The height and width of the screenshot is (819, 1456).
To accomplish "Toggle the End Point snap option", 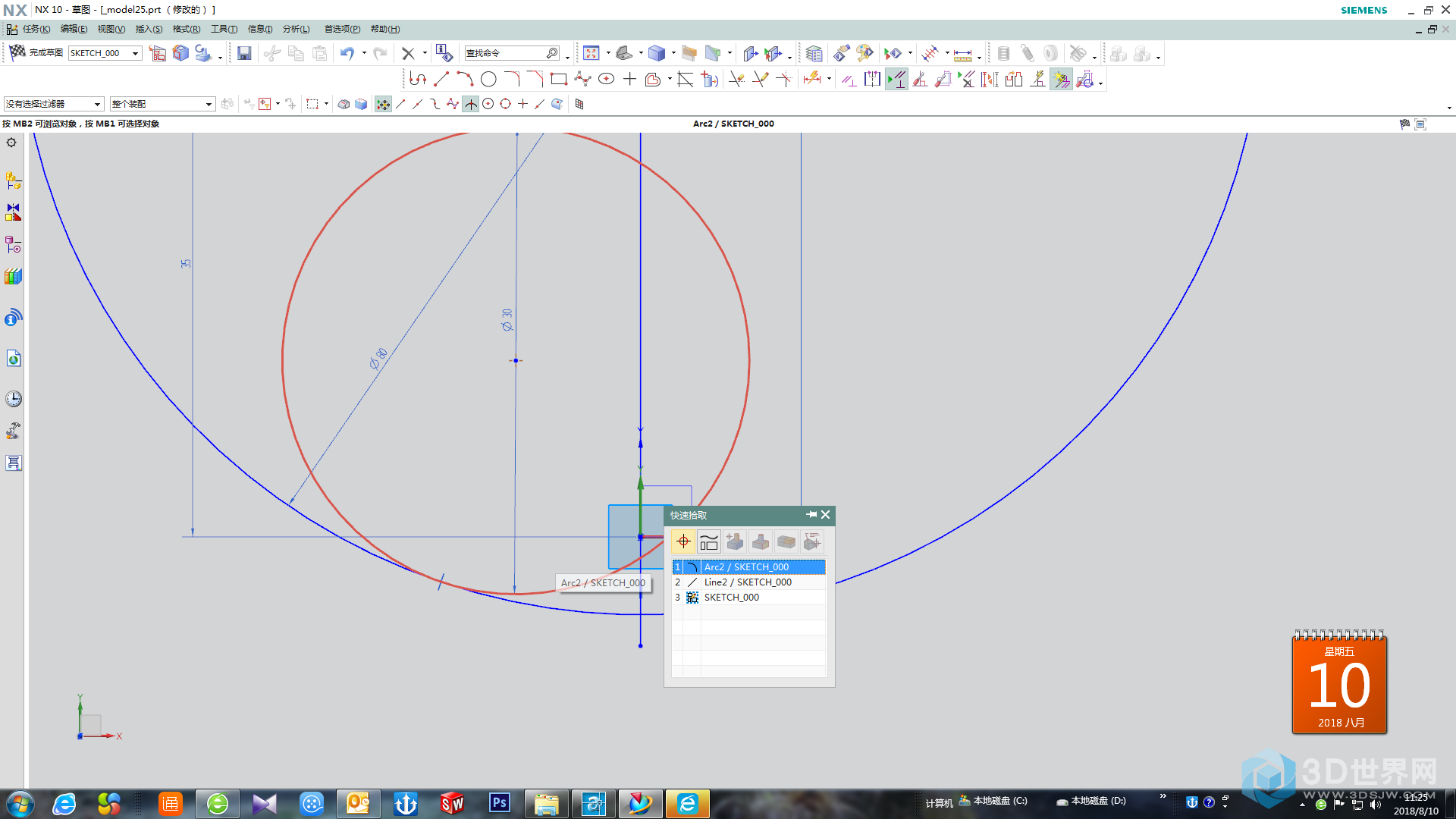I will [x=400, y=104].
